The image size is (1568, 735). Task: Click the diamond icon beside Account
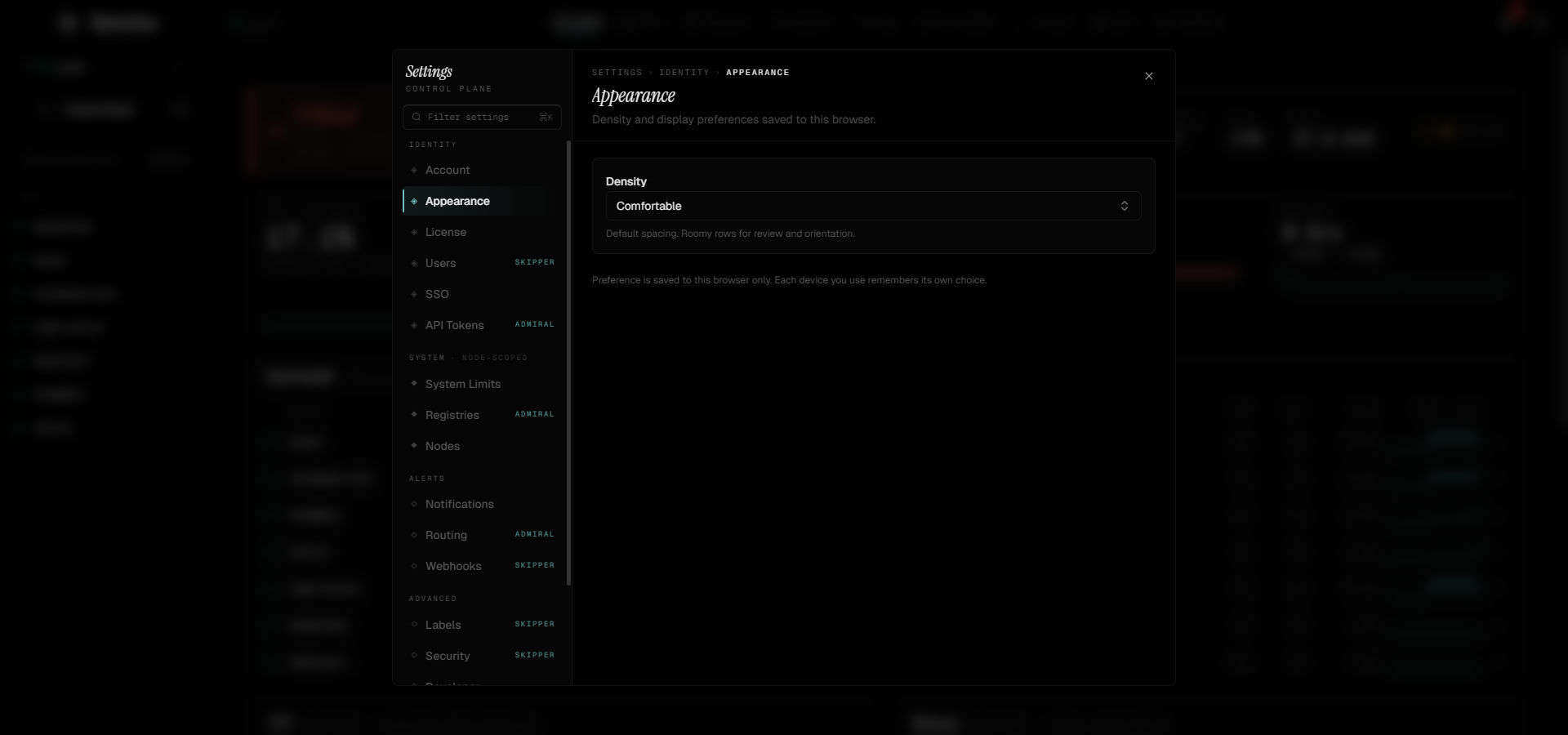point(414,170)
